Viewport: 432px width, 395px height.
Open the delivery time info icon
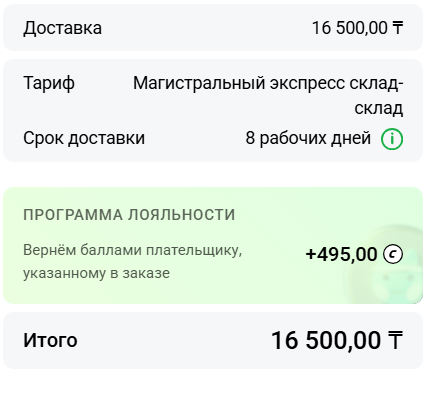(x=392, y=139)
